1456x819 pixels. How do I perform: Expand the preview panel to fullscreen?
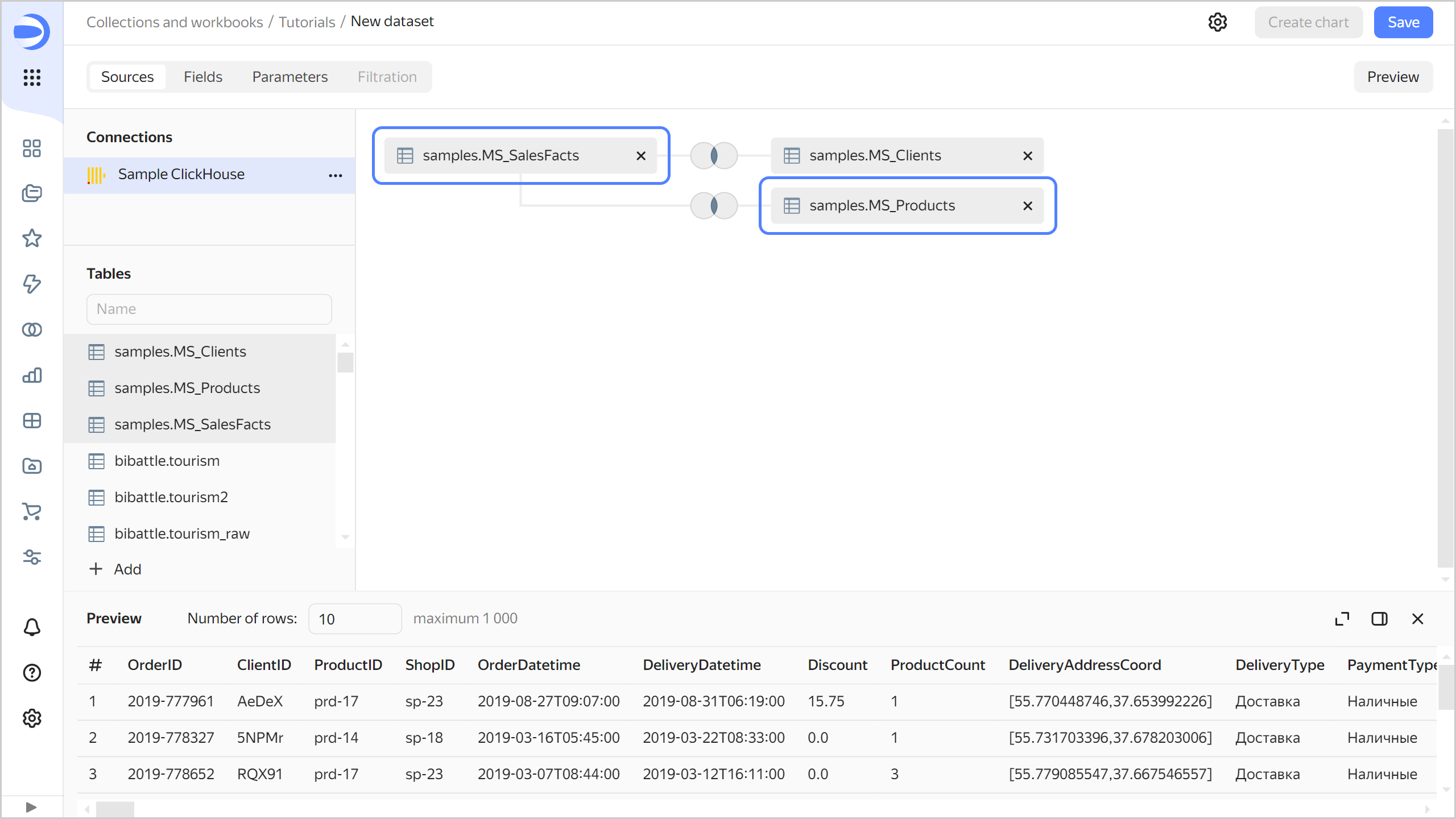coord(1342,619)
